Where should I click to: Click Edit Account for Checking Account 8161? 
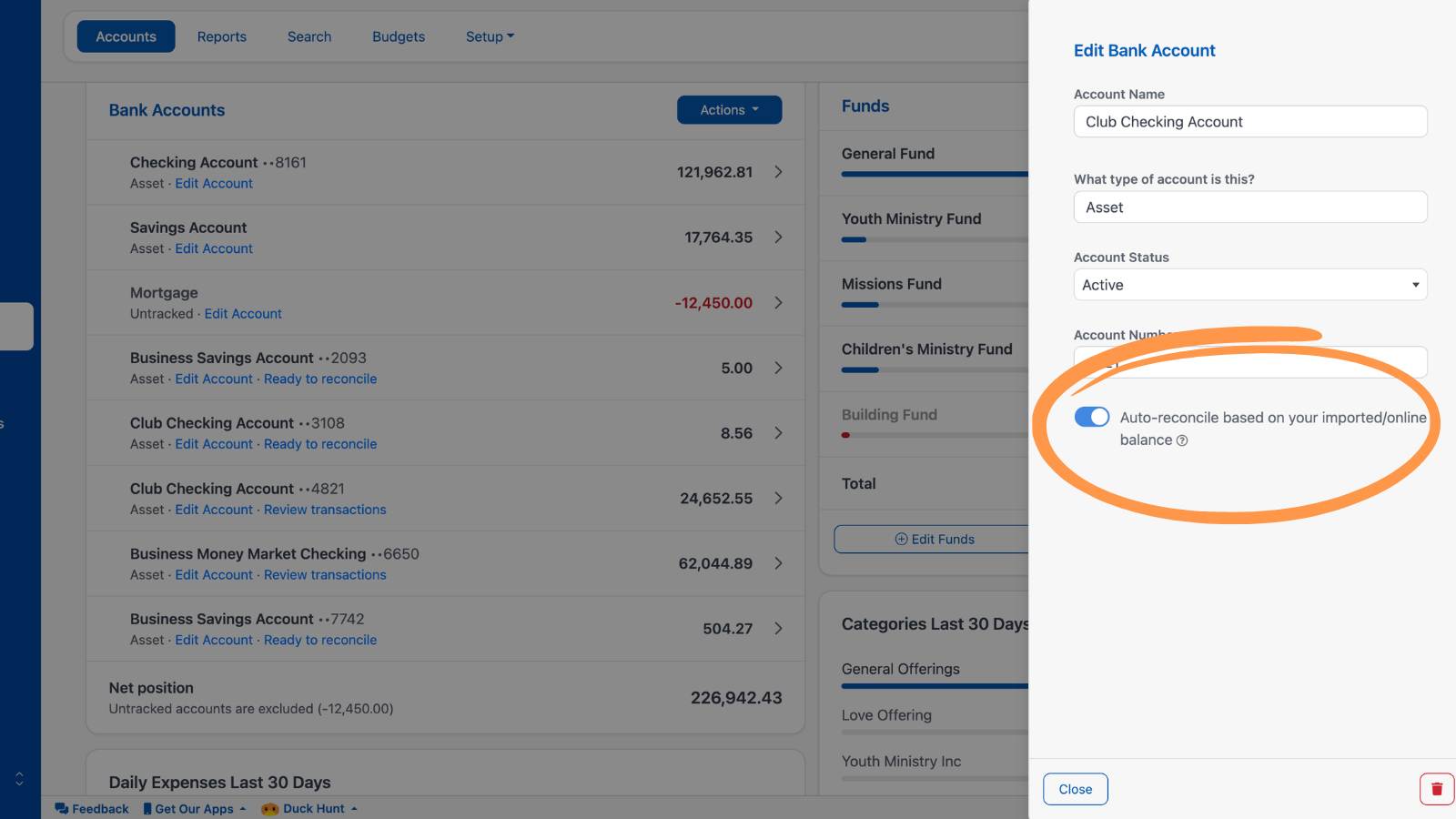(x=214, y=184)
